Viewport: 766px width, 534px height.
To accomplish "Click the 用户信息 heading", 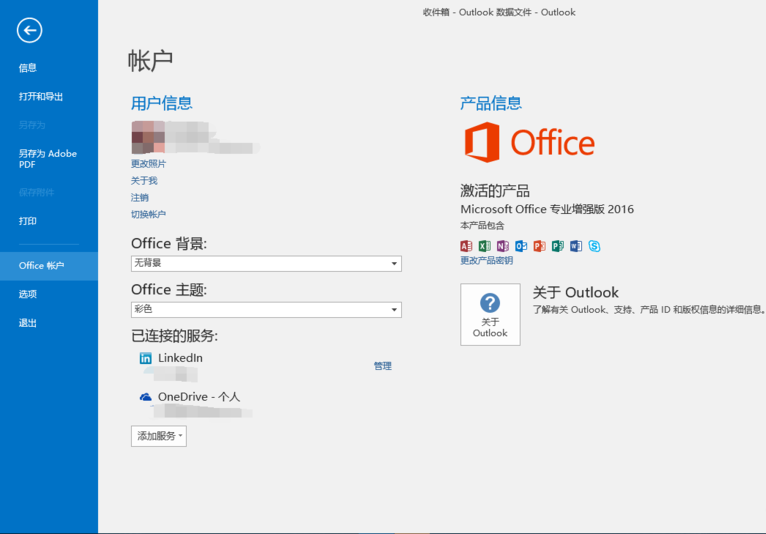I will point(162,103).
